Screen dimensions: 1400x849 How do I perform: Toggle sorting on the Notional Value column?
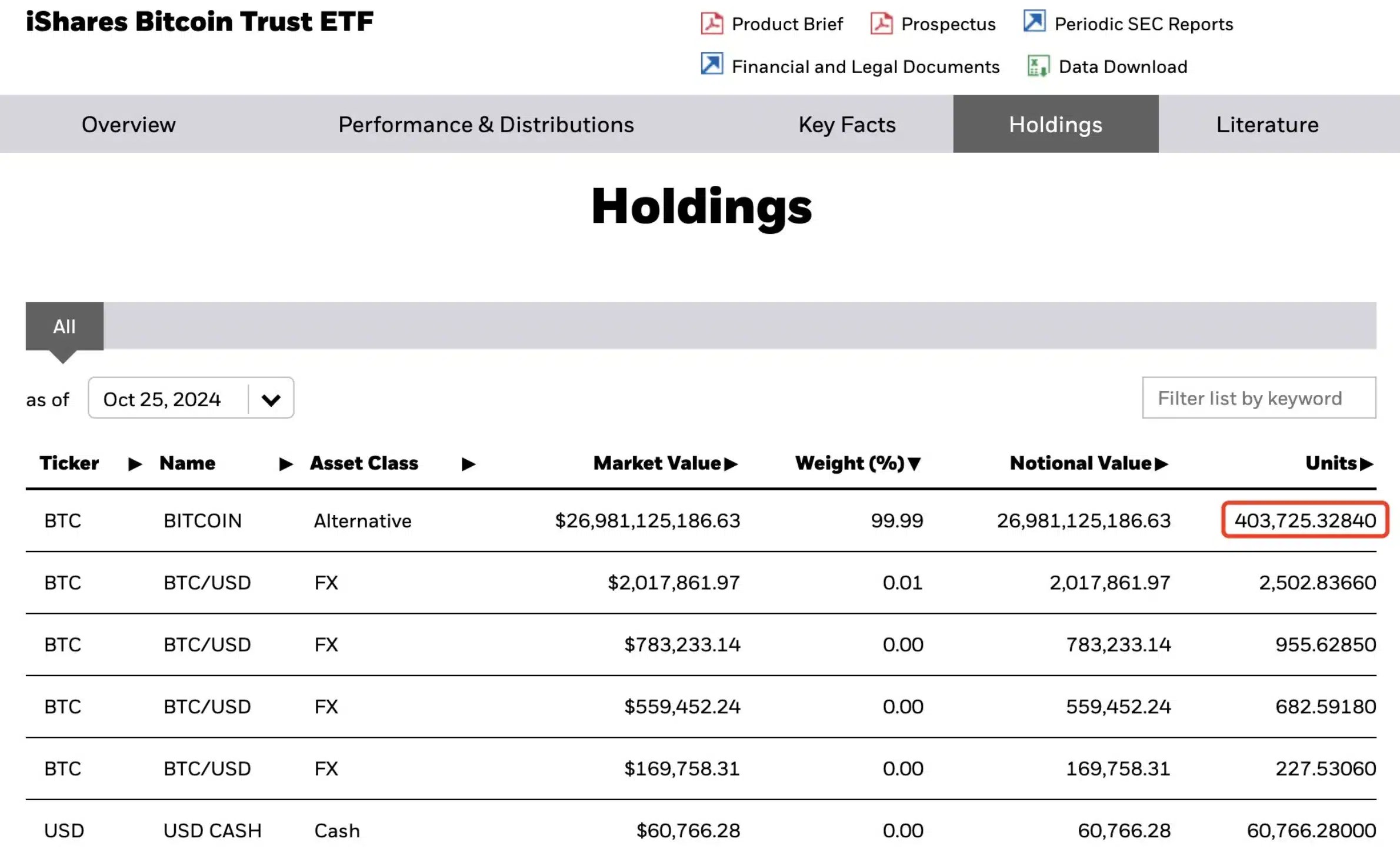pos(1161,464)
